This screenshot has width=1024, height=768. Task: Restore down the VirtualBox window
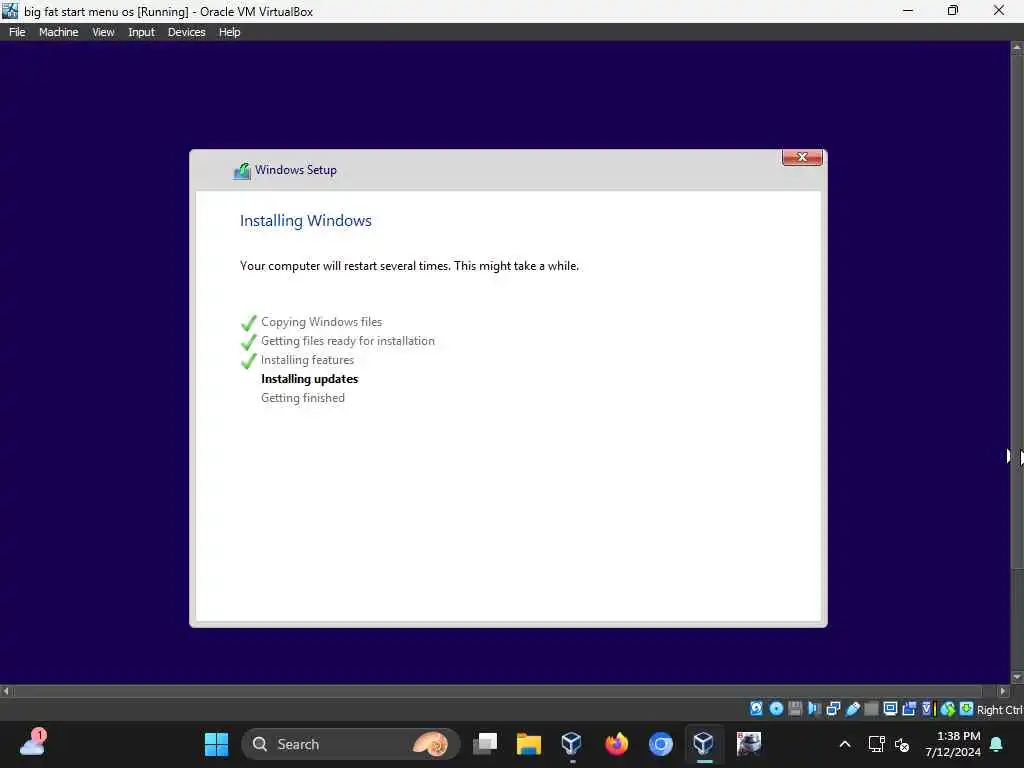pyautogui.click(x=953, y=10)
